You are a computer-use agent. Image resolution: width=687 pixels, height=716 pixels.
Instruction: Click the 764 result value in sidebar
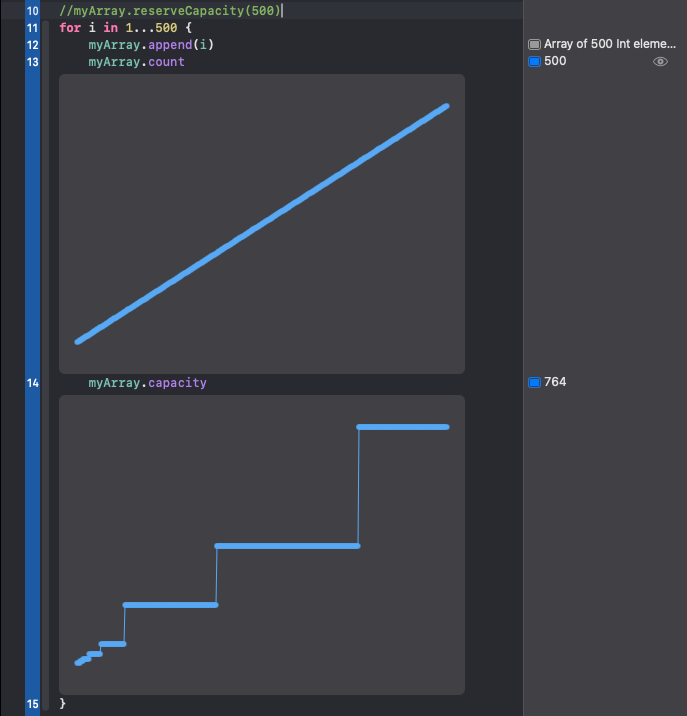click(555, 382)
